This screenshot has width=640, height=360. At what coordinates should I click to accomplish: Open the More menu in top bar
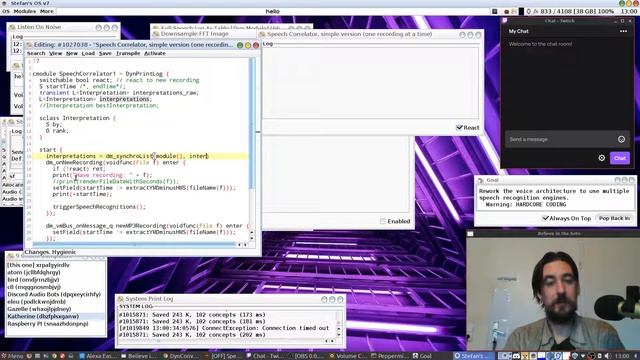pos(47,11)
